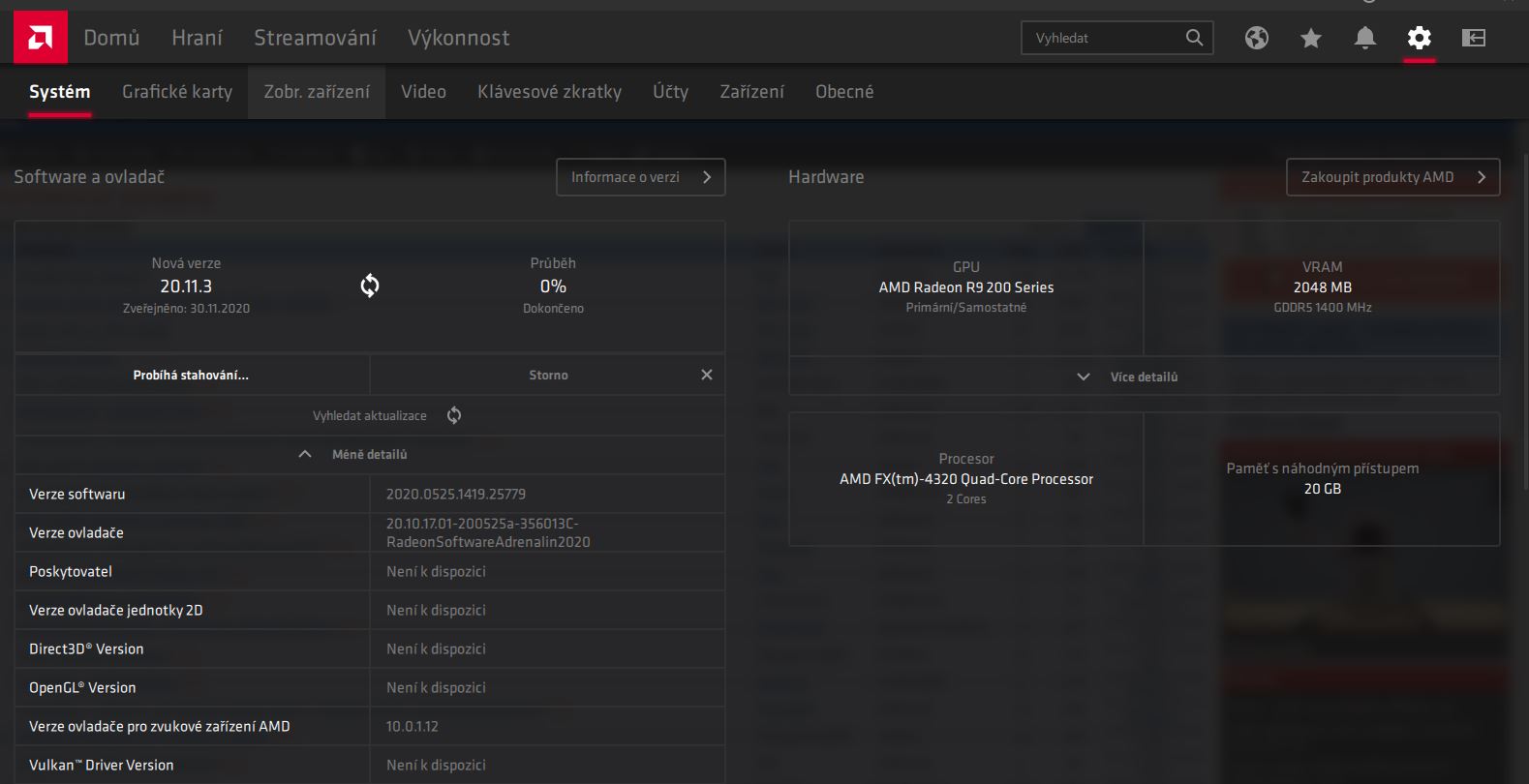Click Direct3D Version row label
This screenshot has width=1529, height=784.
pos(86,648)
